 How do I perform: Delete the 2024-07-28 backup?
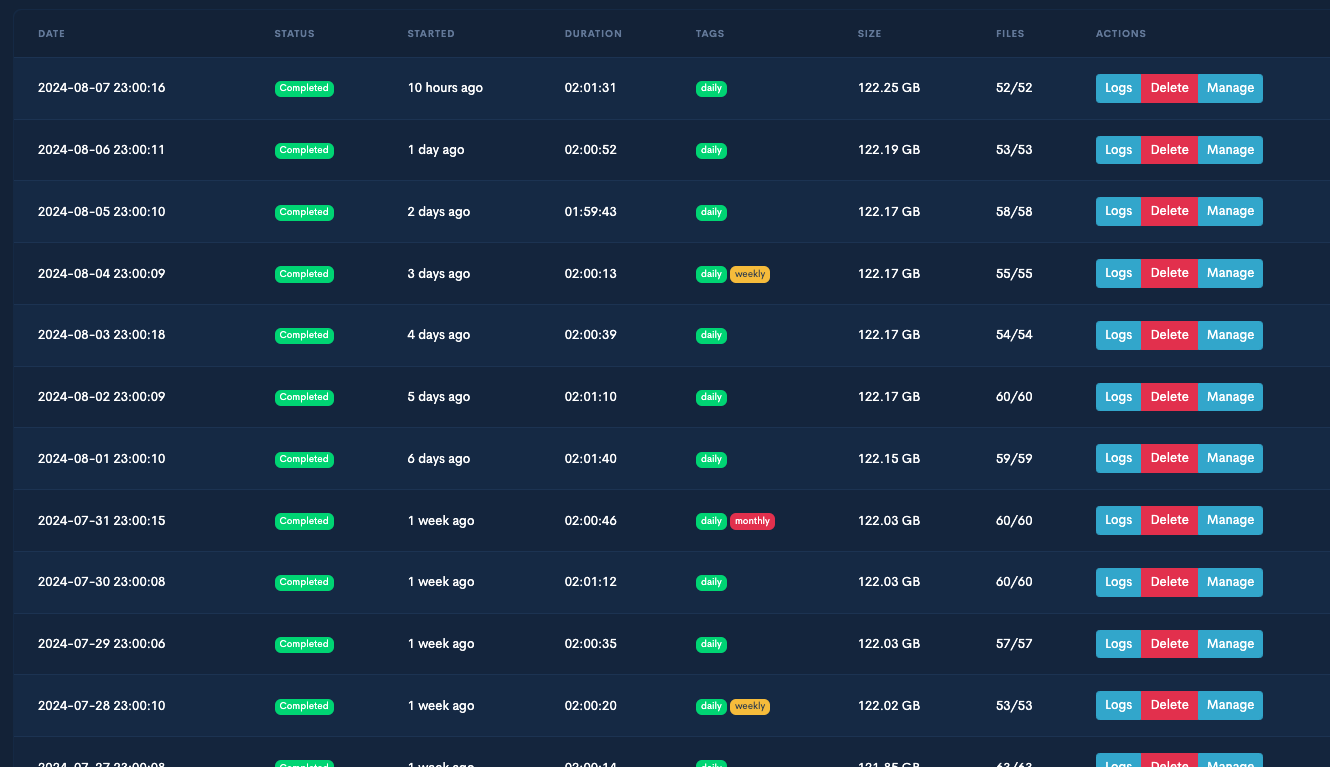pyautogui.click(x=1169, y=705)
